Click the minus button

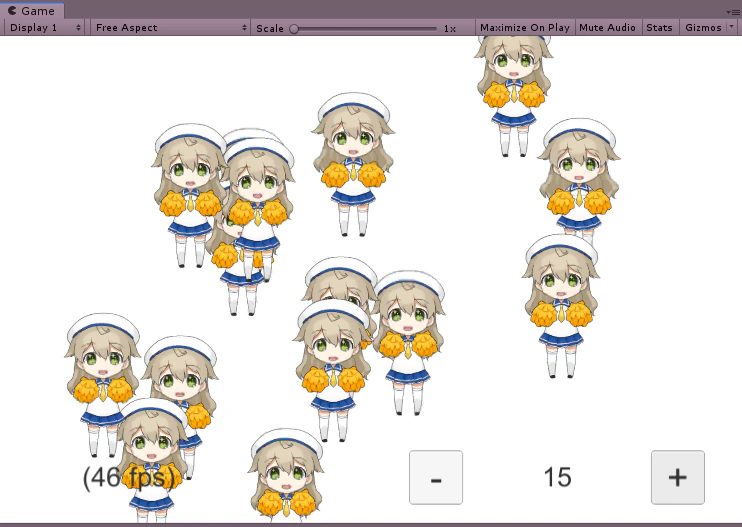(436, 477)
